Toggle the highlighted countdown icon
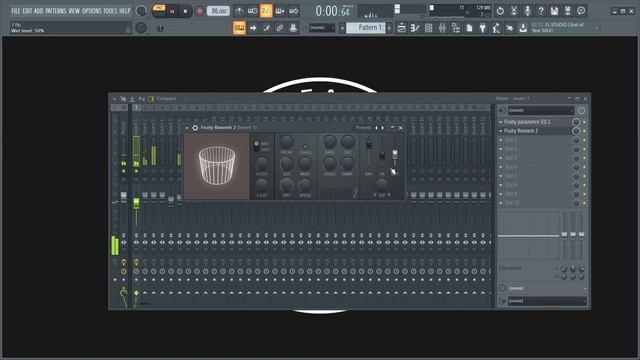The image size is (640, 360). point(266,11)
